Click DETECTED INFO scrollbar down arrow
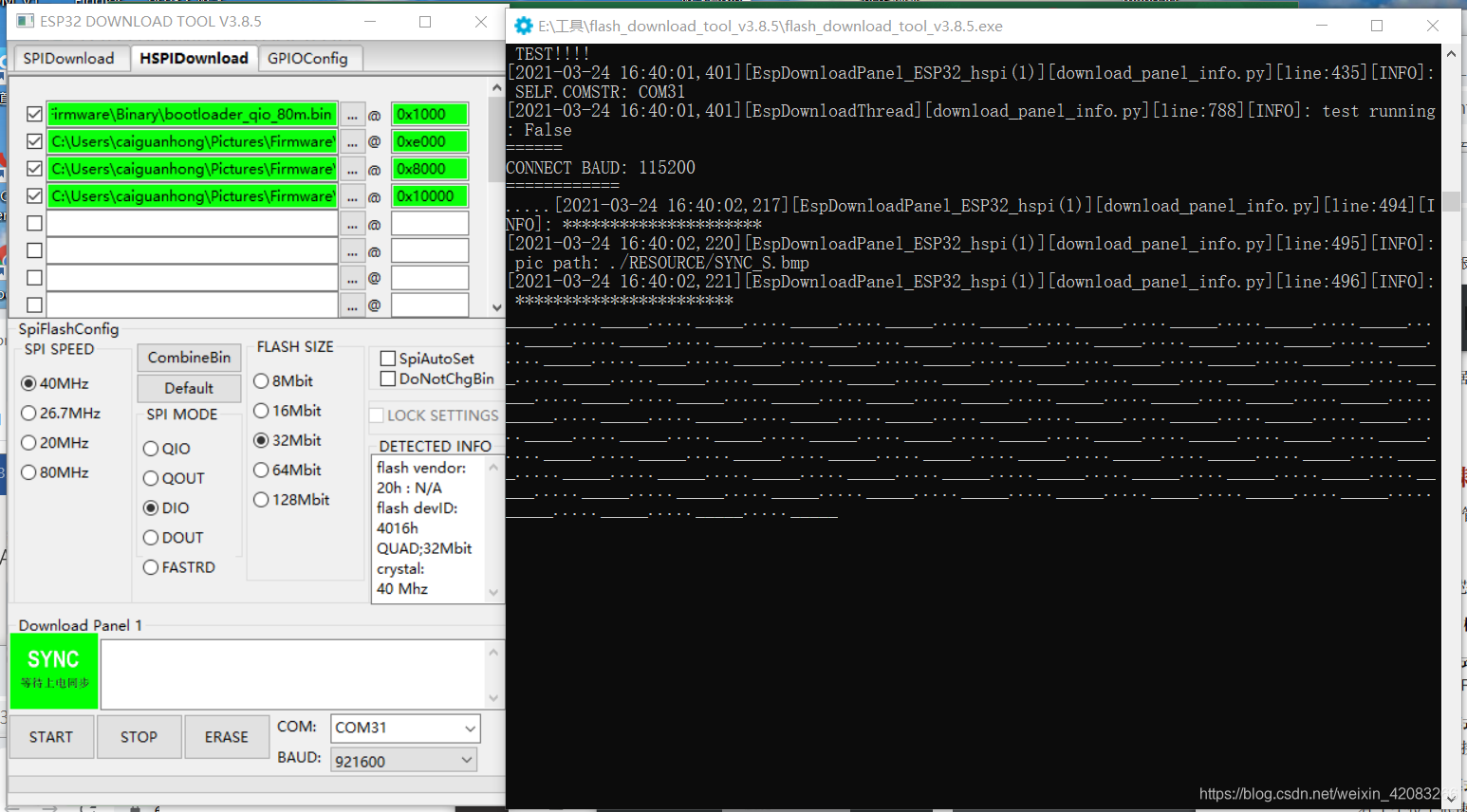Screen dimensions: 1467x812 point(493,593)
